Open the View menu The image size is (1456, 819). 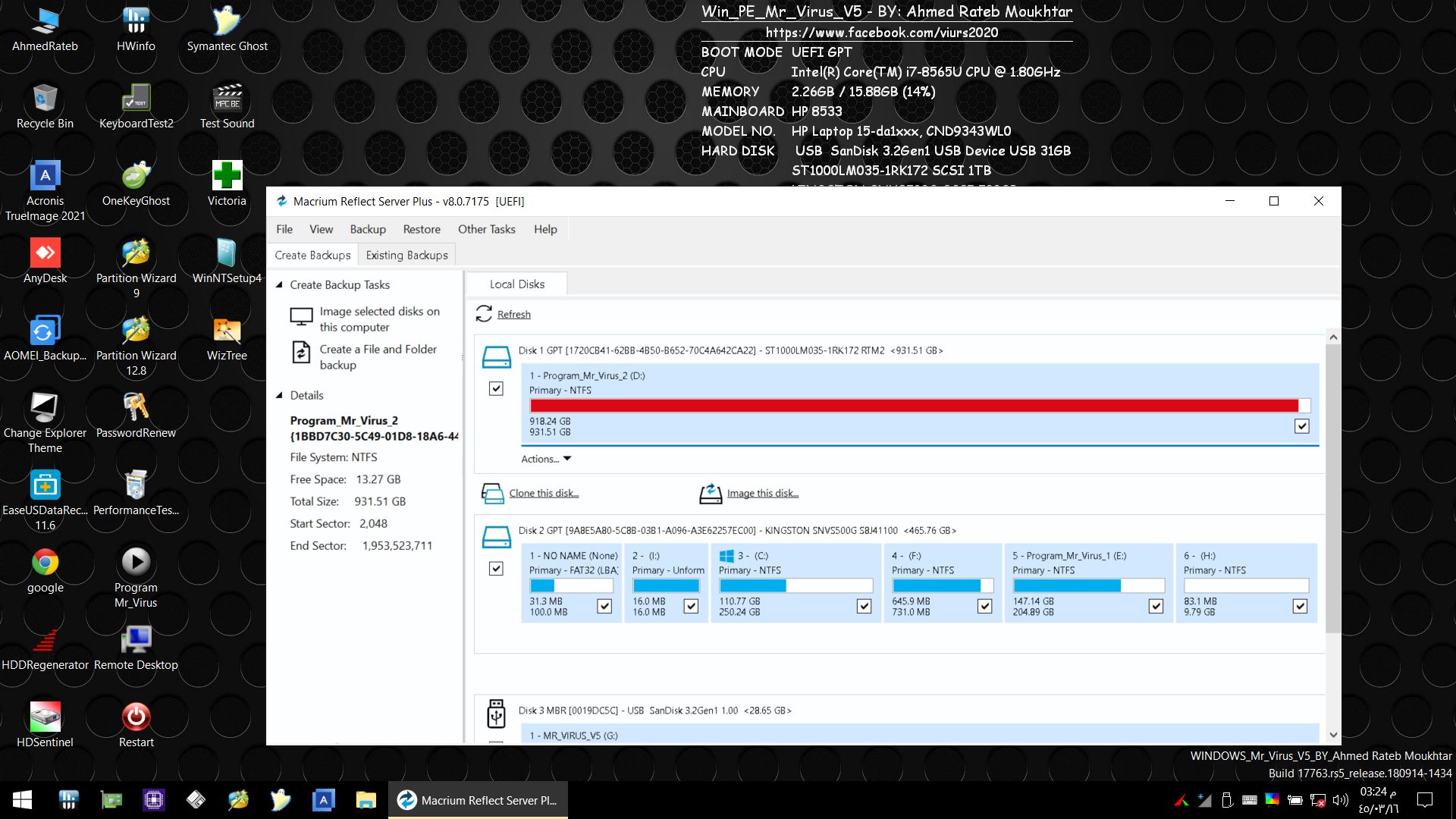coord(321,229)
